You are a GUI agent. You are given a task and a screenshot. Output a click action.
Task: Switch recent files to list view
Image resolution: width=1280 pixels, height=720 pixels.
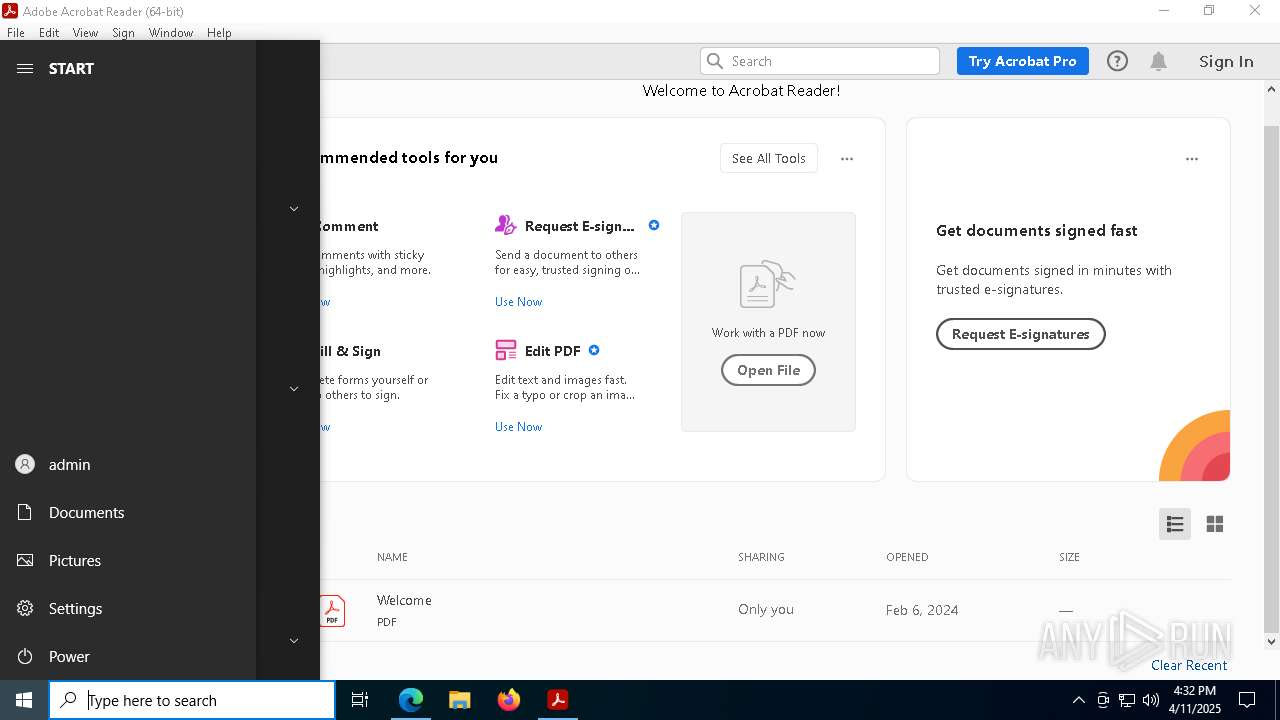pos(1175,524)
